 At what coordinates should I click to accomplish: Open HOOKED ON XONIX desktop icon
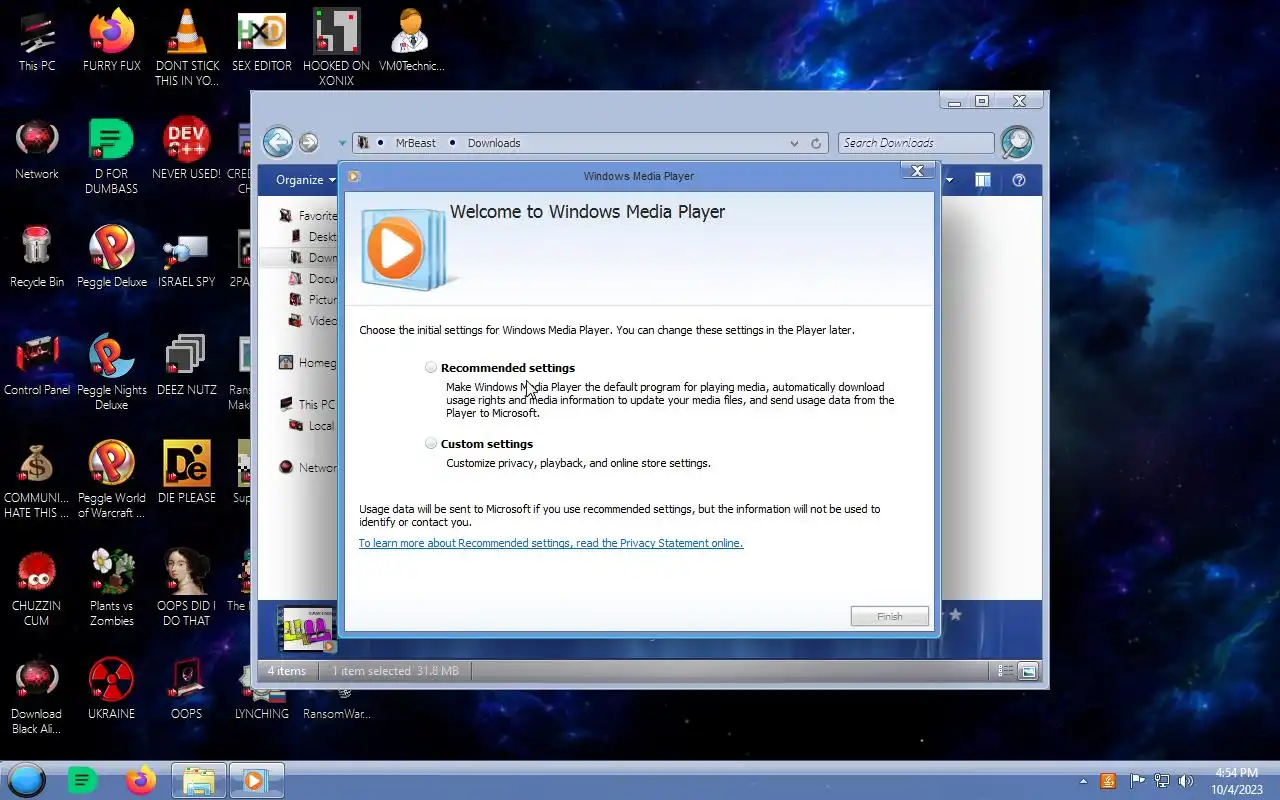(336, 48)
